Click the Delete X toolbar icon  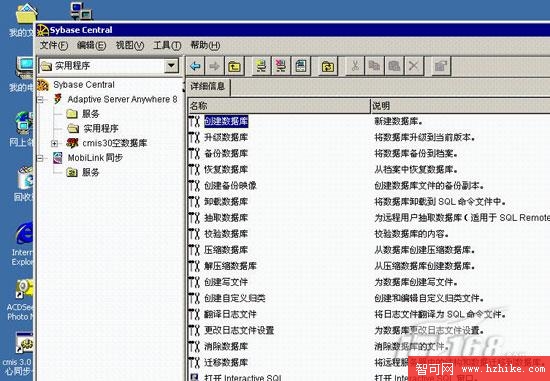[x=414, y=66]
